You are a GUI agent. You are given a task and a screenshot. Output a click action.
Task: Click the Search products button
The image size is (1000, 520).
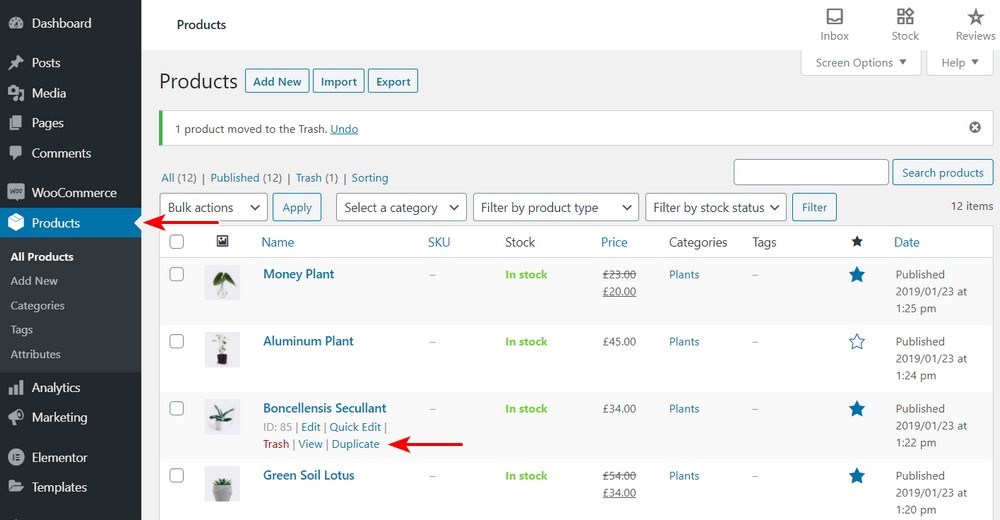943,172
